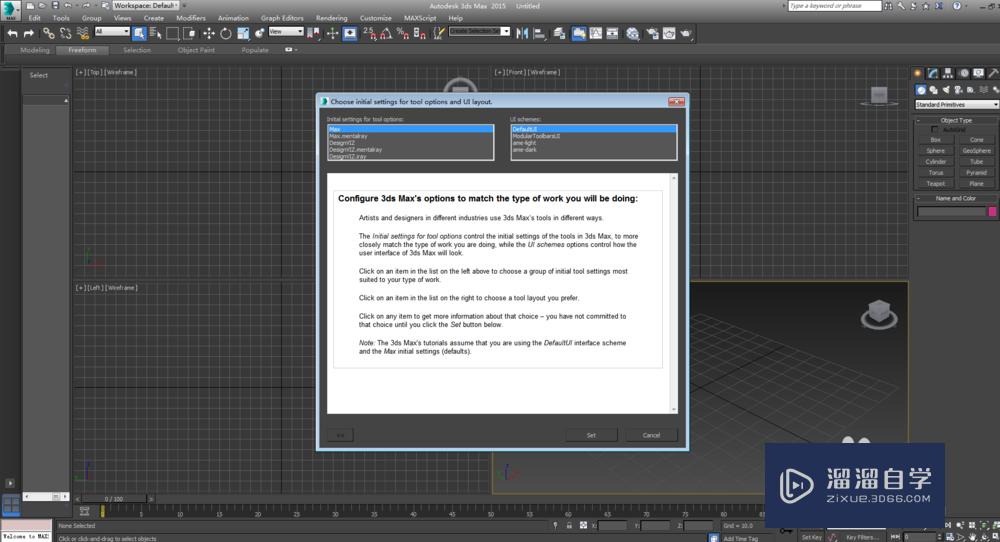Open the Select by Name dialog
This screenshot has height=542, width=1000.
click(155, 33)
